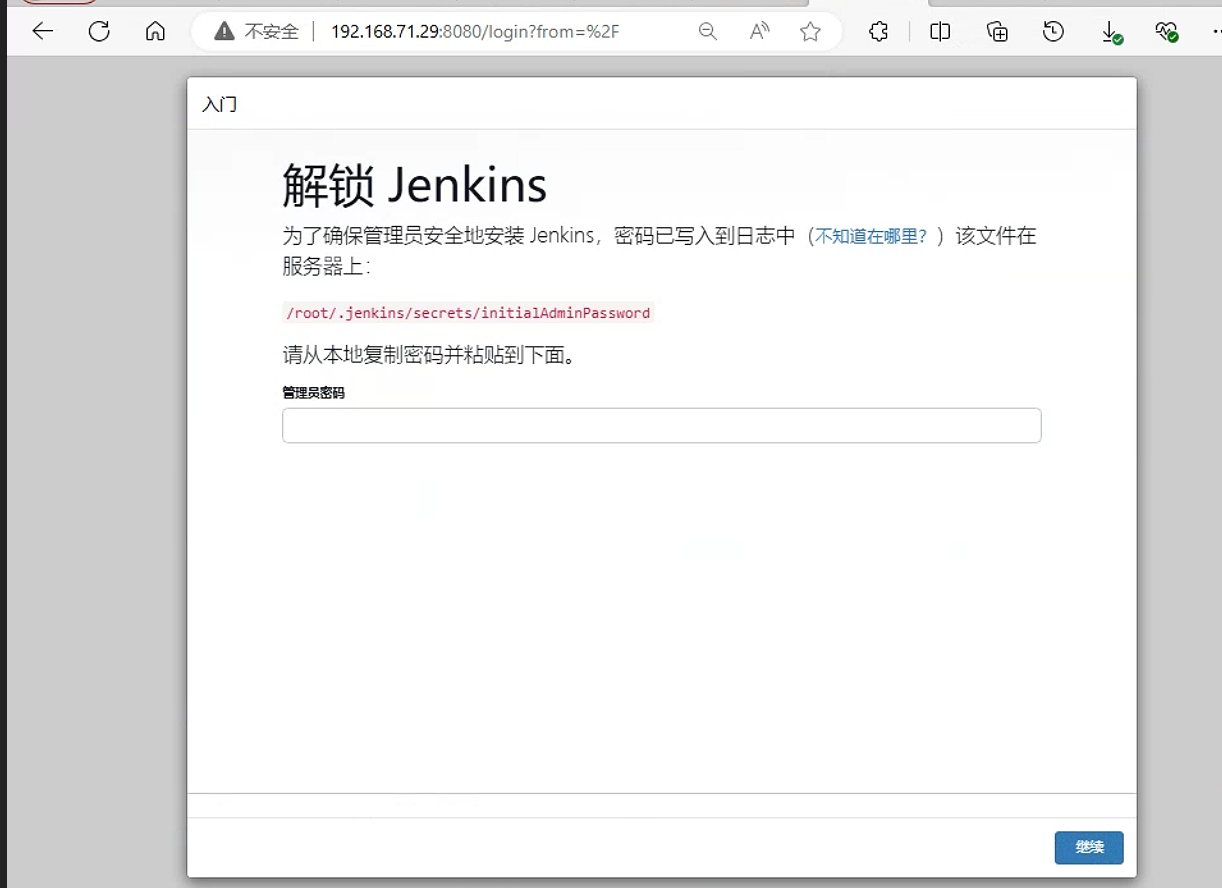The height and width of the screenshot is (888, 1222).
Task: Reload the Jenkins login page
Action: coord(99,31)
